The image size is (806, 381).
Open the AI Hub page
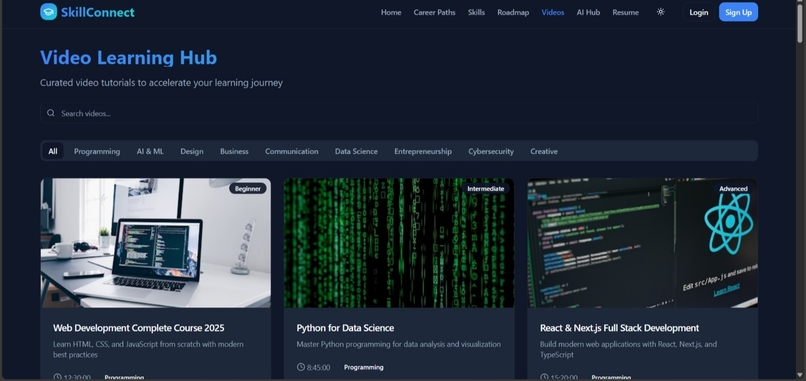[588, 12]
